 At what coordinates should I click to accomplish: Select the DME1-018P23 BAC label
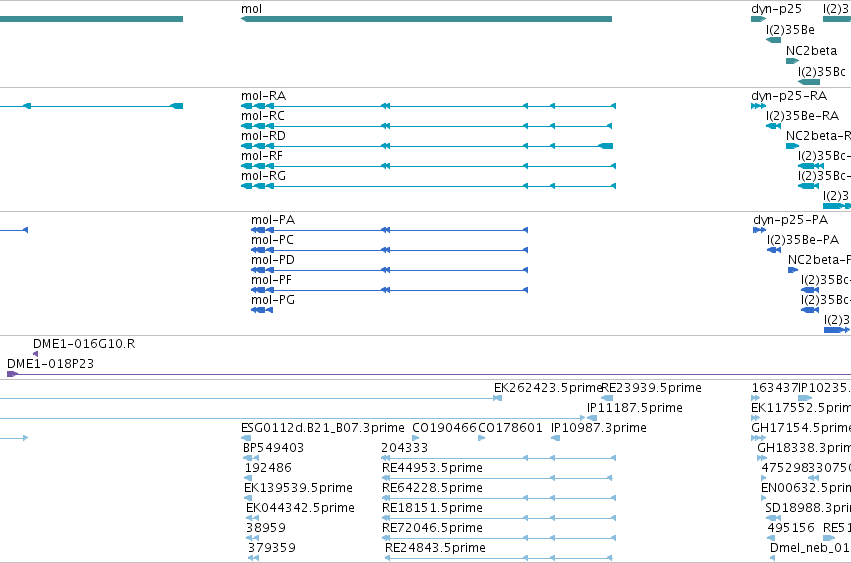(50, 364)
